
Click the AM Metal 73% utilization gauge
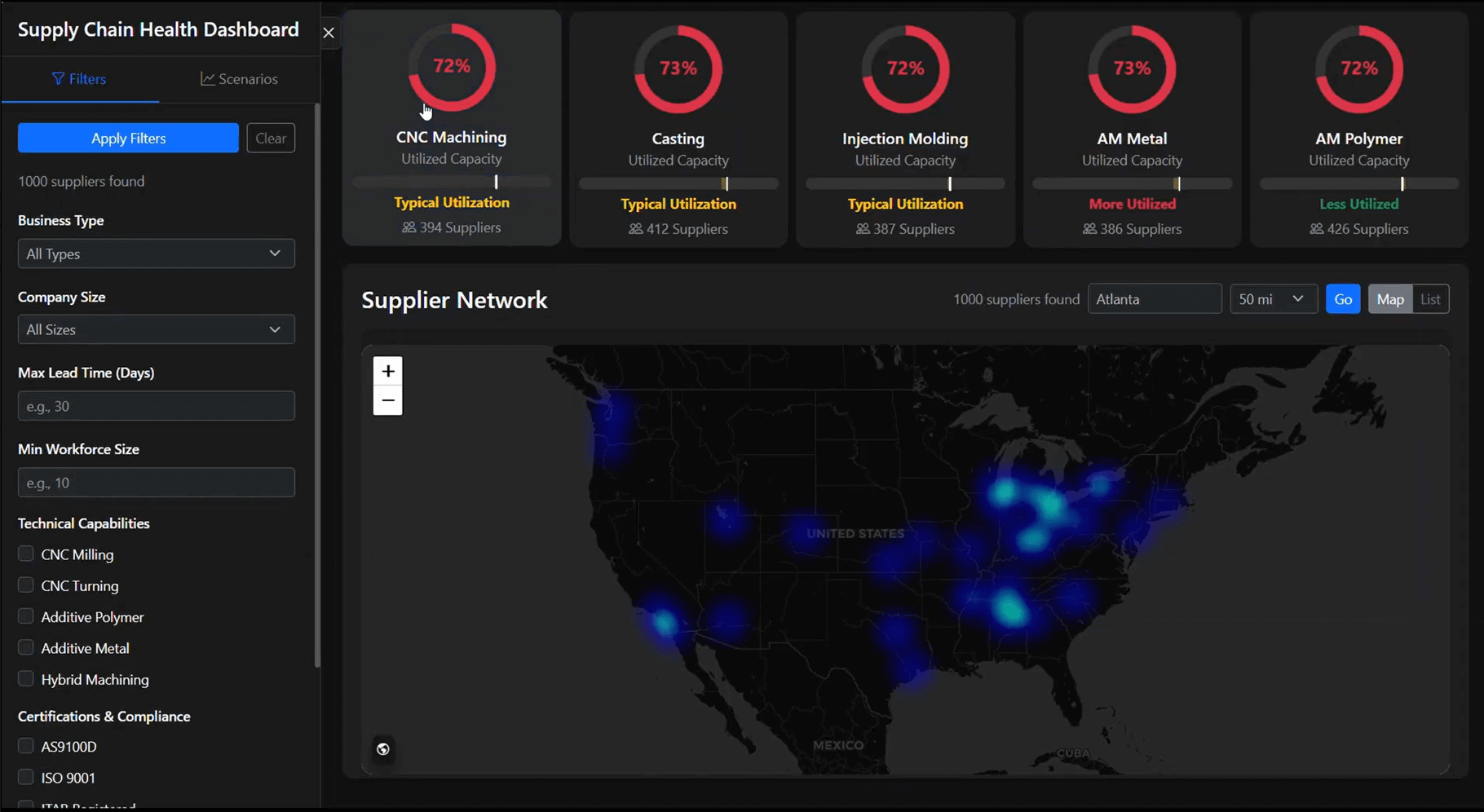click(x=1132, y=68)
